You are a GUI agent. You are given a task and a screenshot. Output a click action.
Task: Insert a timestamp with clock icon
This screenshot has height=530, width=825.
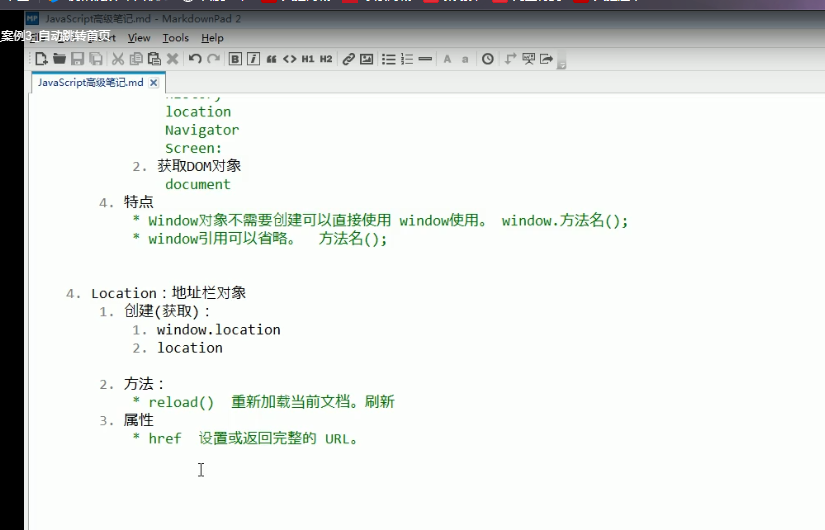click(488, 59)
